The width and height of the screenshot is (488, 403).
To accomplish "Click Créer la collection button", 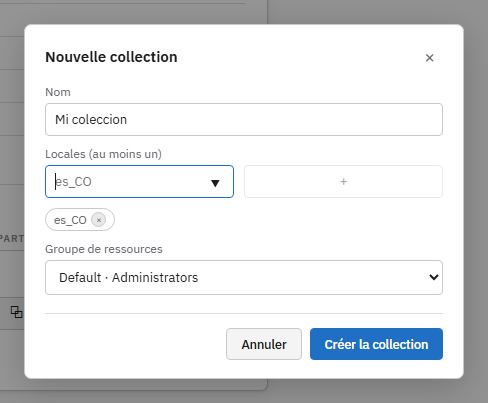I will [376, 344].
